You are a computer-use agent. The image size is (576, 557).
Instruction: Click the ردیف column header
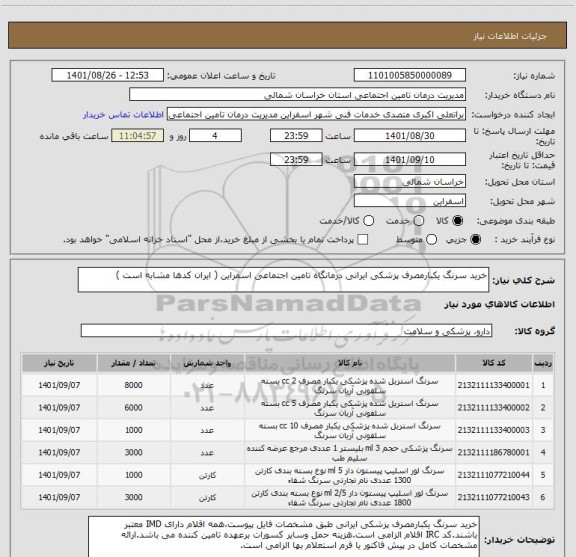click(x=543, y=363)
